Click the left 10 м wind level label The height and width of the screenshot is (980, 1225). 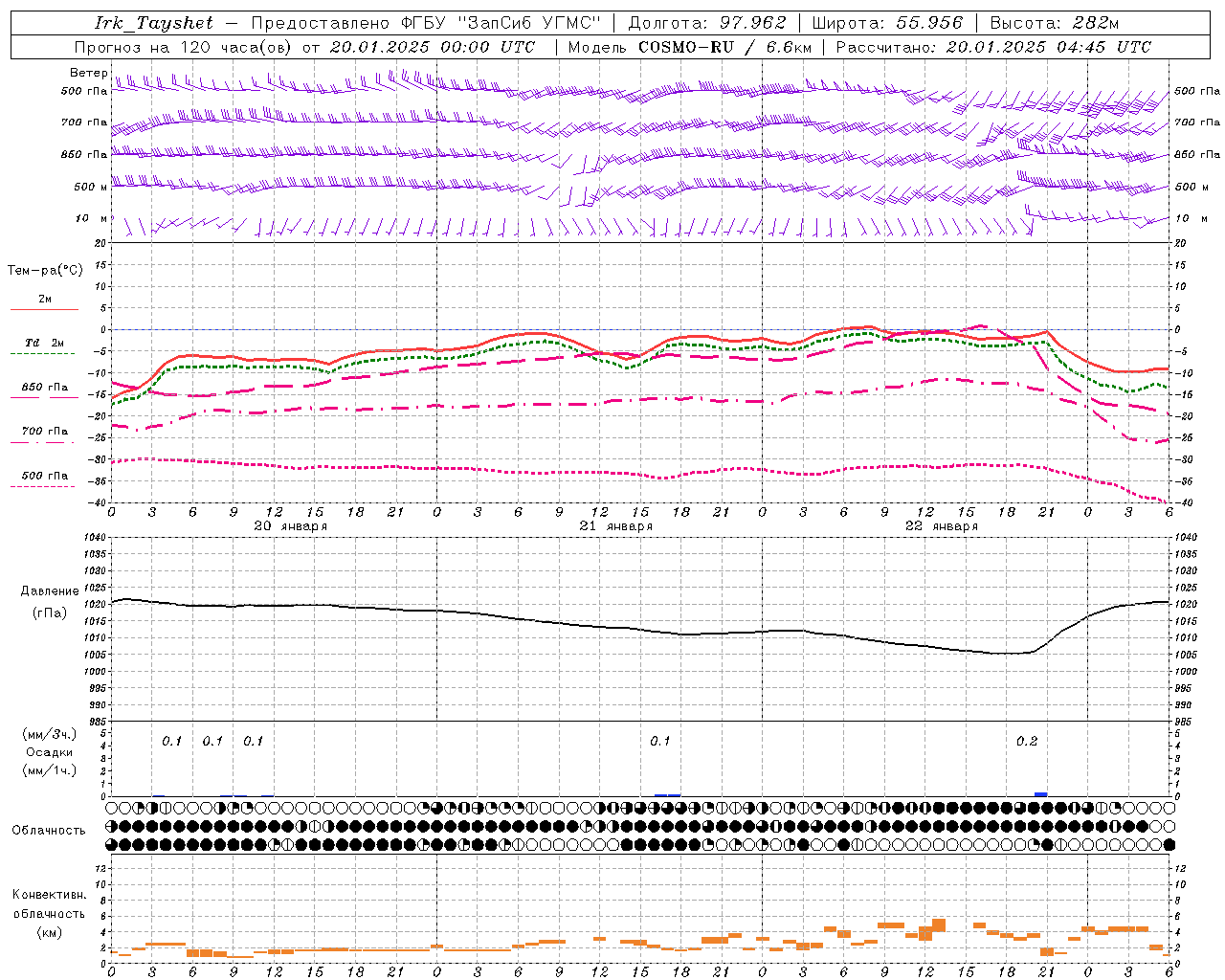pos(92,218)
